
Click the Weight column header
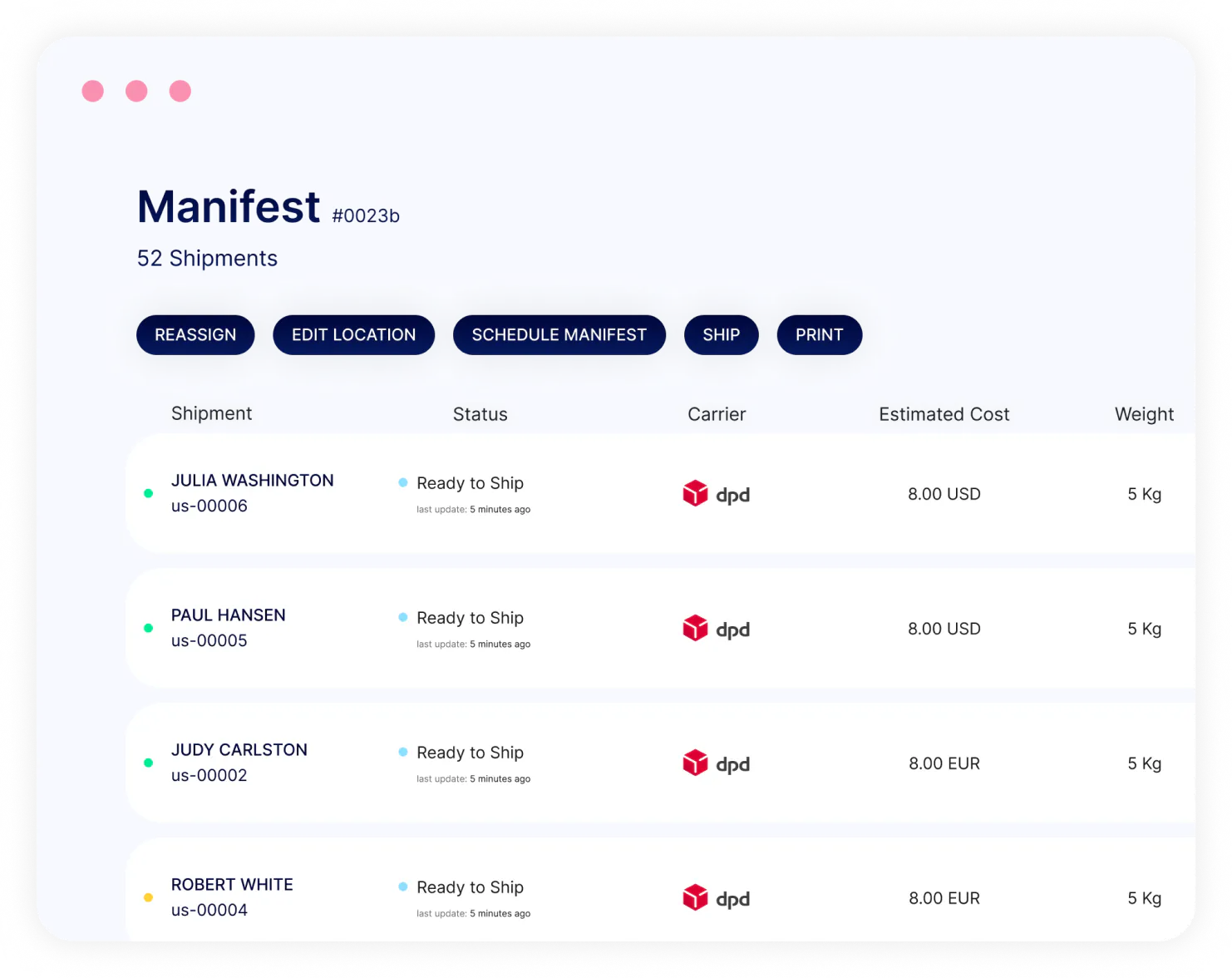pyautogui.click(x=1145, y=414)
